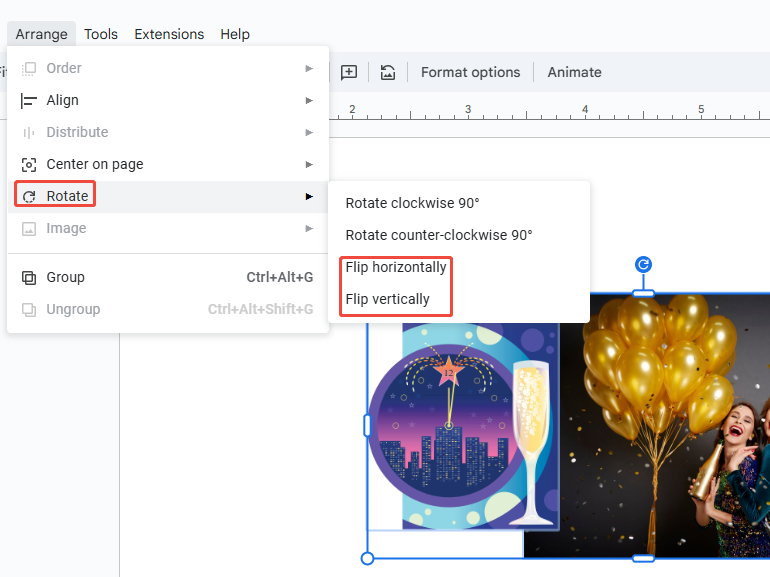Click the add comment toolbar icon
The width and height of the screenshot is (770, 577).
(348, 72)
